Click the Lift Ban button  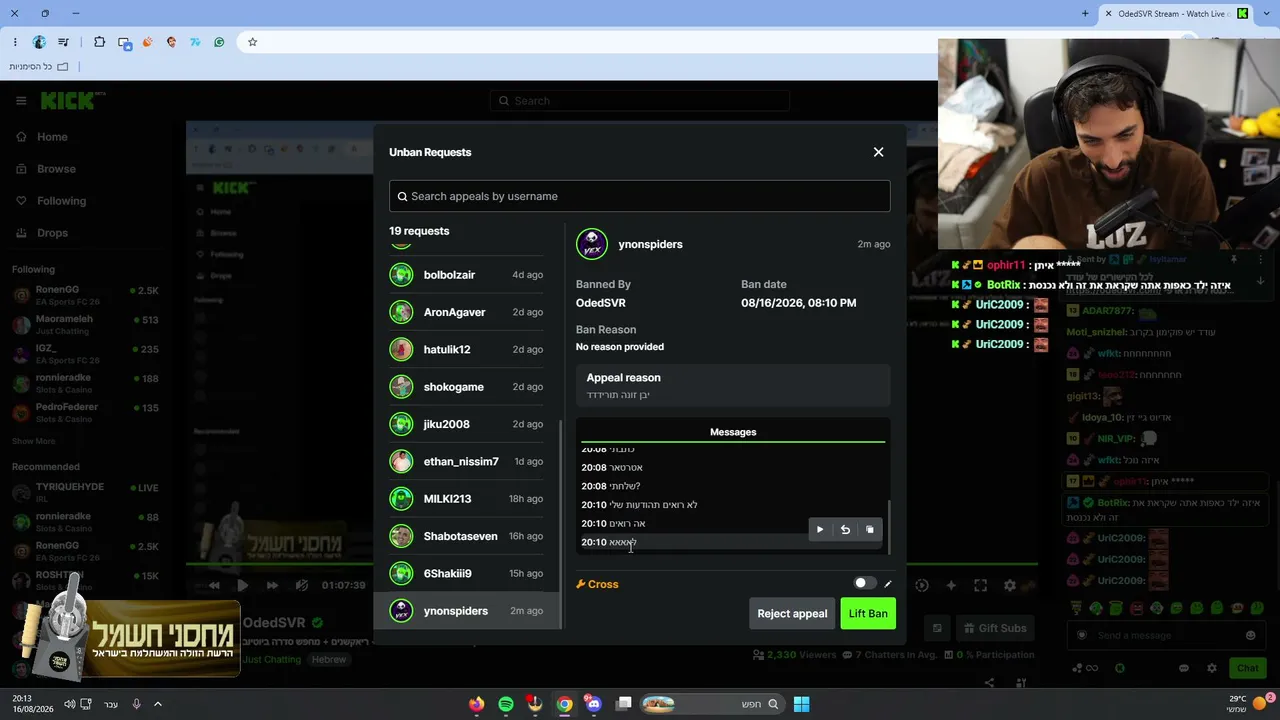pos(868,613)
